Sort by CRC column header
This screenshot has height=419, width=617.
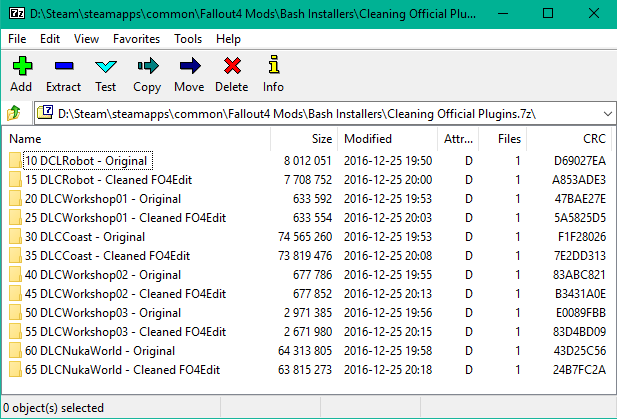569,139
